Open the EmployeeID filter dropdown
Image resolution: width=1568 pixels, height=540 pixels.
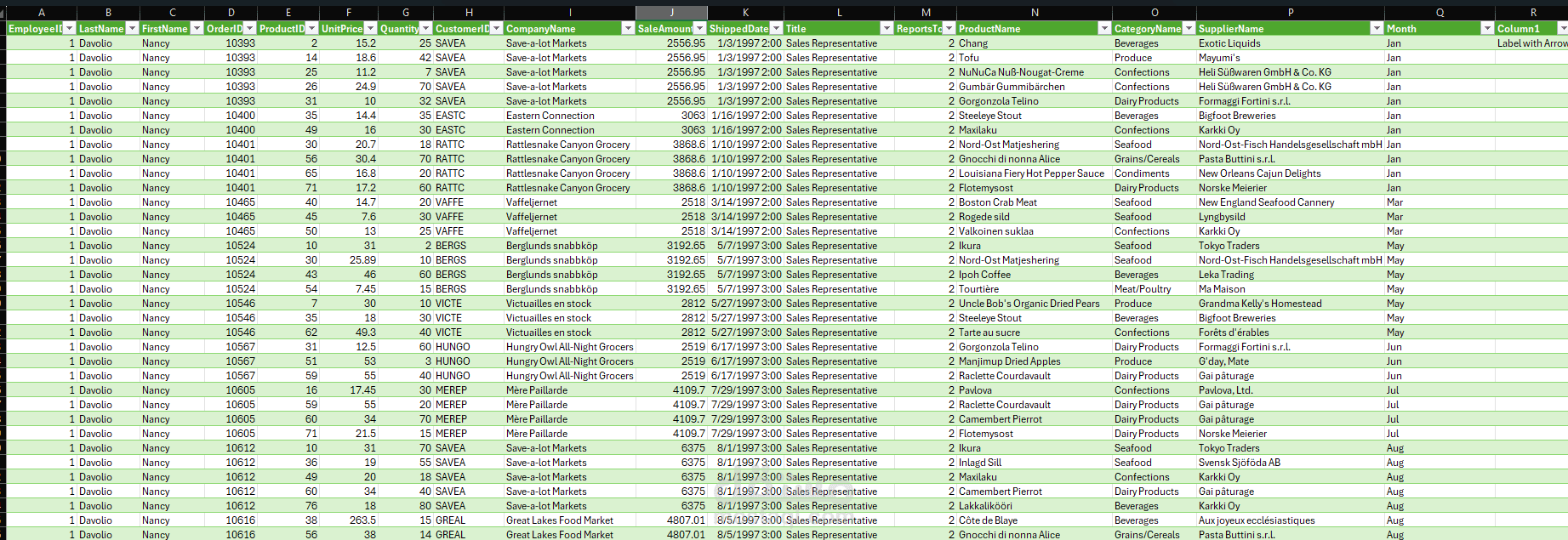tap(70, 28)
